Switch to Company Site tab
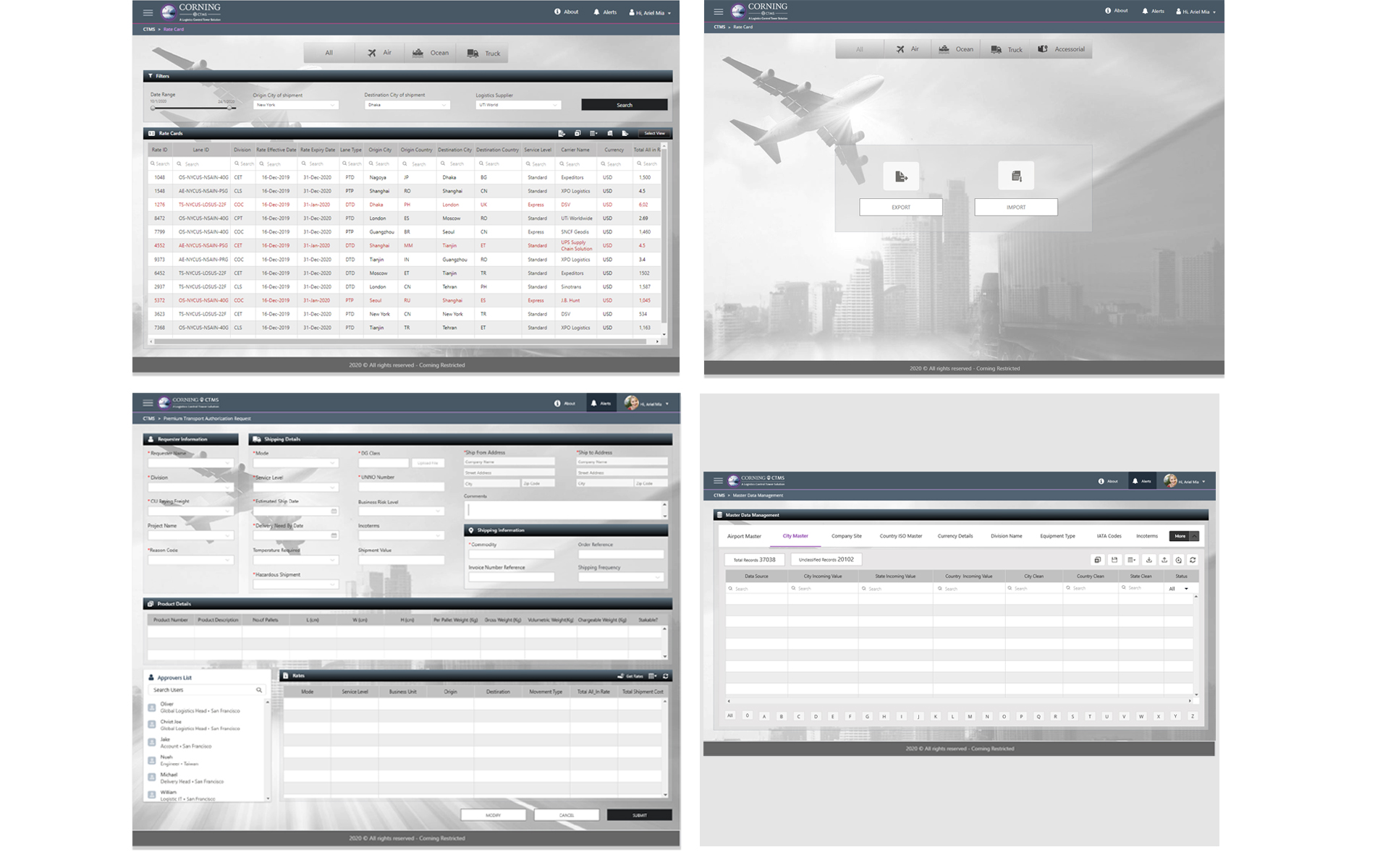The image size is (1375, 868). [846, 536]
